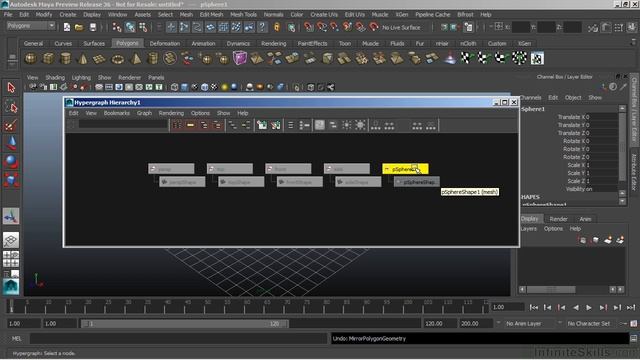Click the layer editor horizontal scrollbar
This screenshot has height=360, width=640.
point(551,289)
